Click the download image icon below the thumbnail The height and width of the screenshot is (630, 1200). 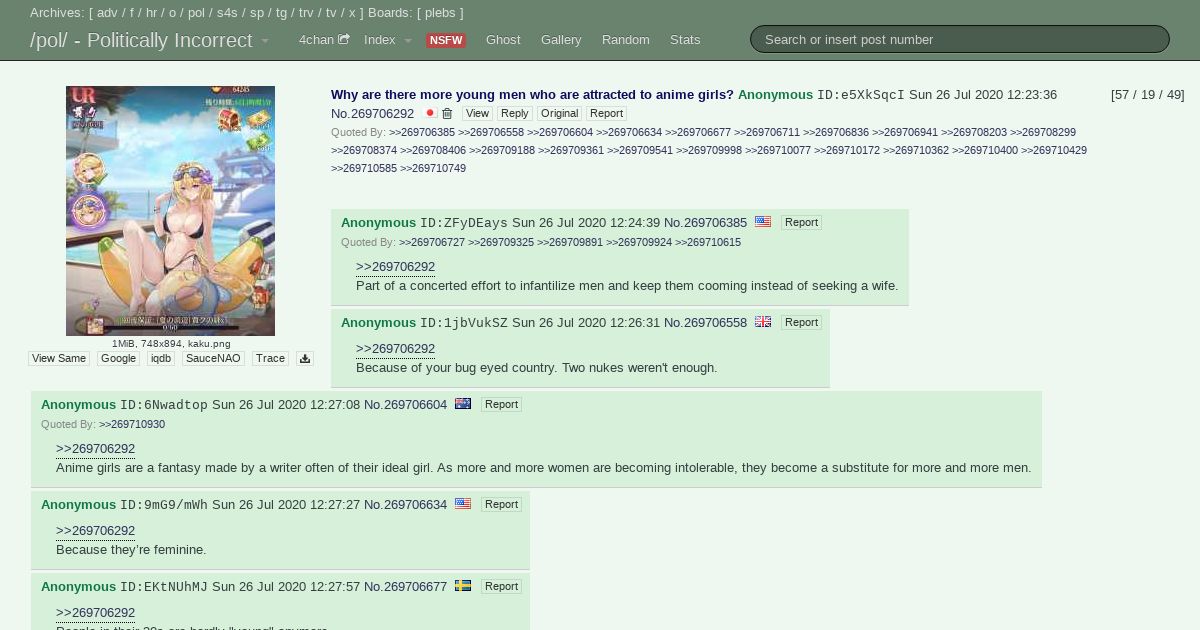[x=305, y=358]
